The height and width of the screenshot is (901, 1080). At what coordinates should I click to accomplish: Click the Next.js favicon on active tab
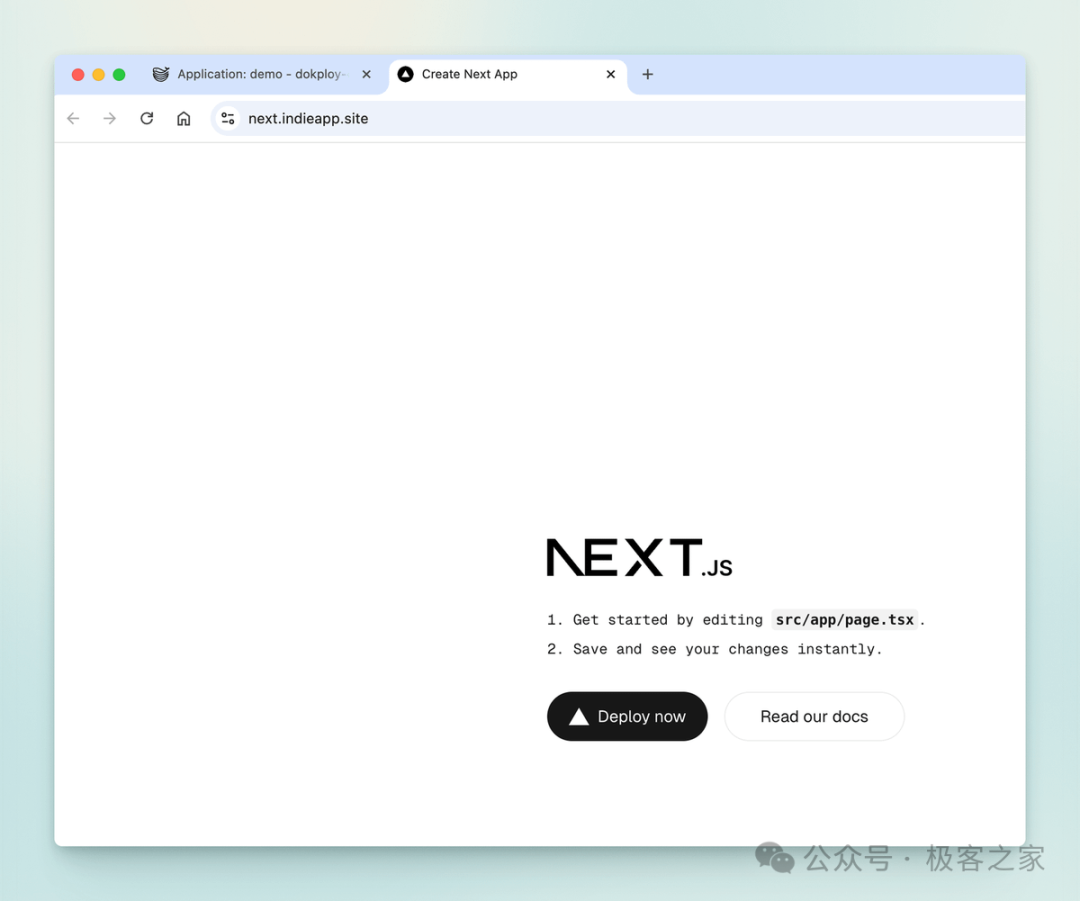pyautogui.click(x=406, y=74)
